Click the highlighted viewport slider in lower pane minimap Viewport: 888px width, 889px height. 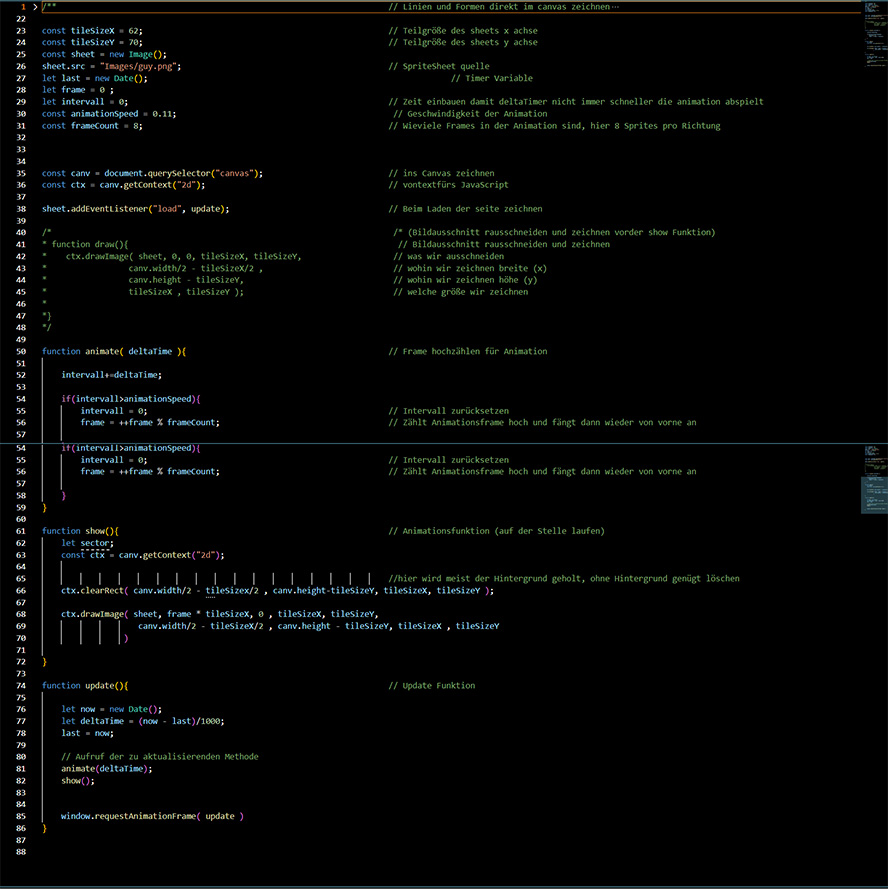pos(874,495)
